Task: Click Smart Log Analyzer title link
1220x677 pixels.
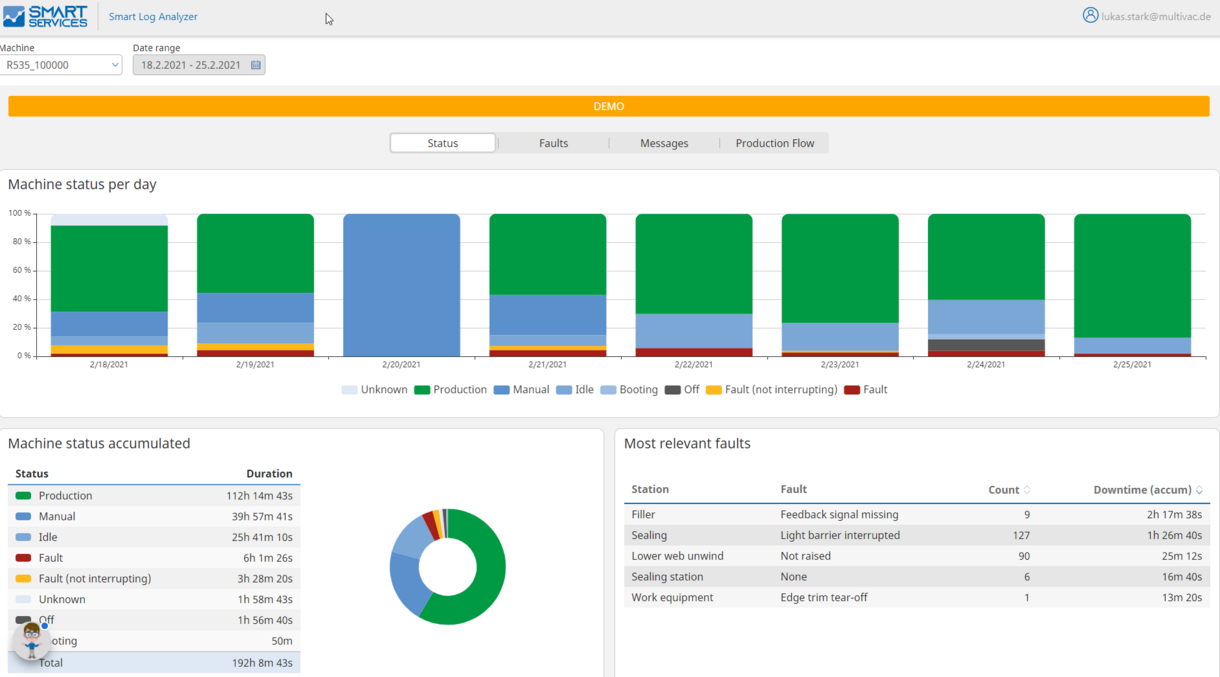Action: pos(153,17)
